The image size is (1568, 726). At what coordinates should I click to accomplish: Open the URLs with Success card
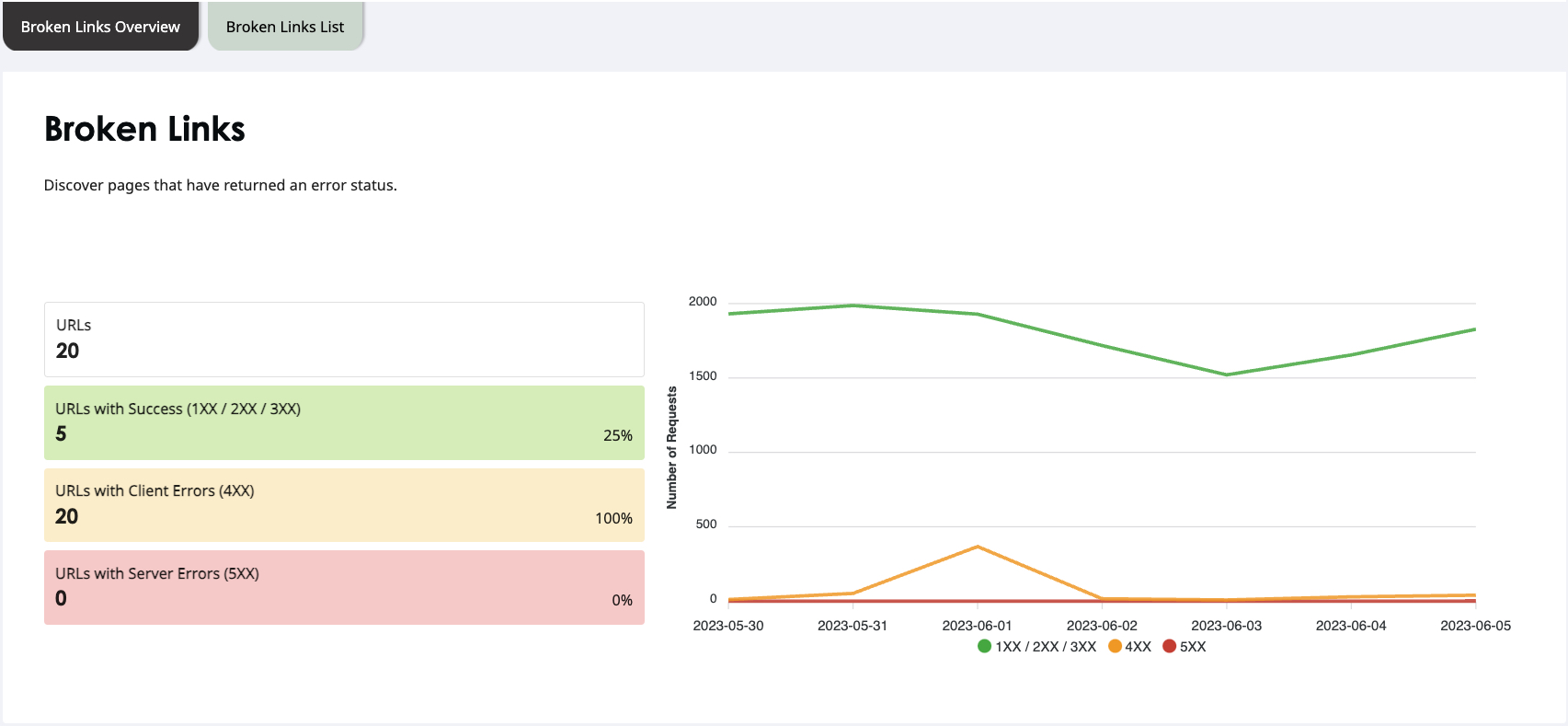click(344, 422)
